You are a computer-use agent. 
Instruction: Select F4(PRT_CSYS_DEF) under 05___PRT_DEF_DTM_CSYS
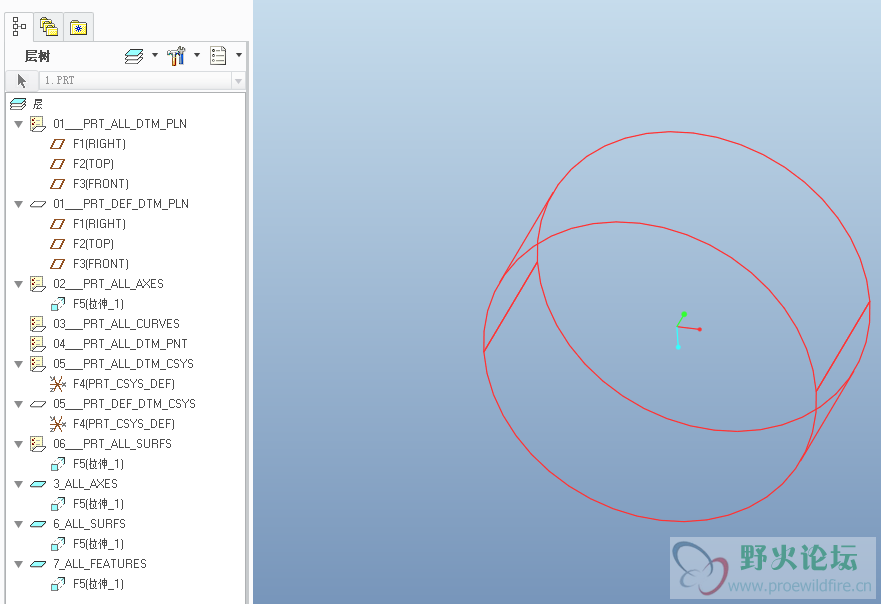pos(124,424)
